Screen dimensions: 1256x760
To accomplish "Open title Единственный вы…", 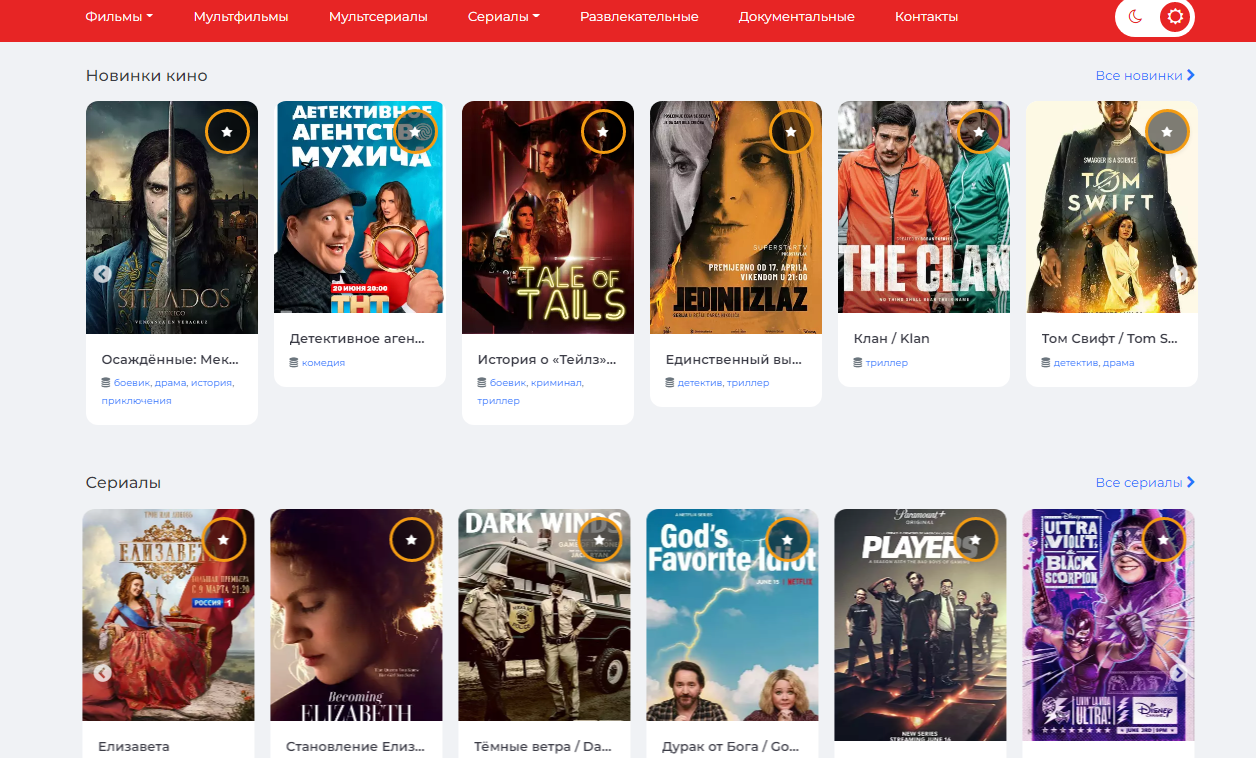I will (734, 360).
